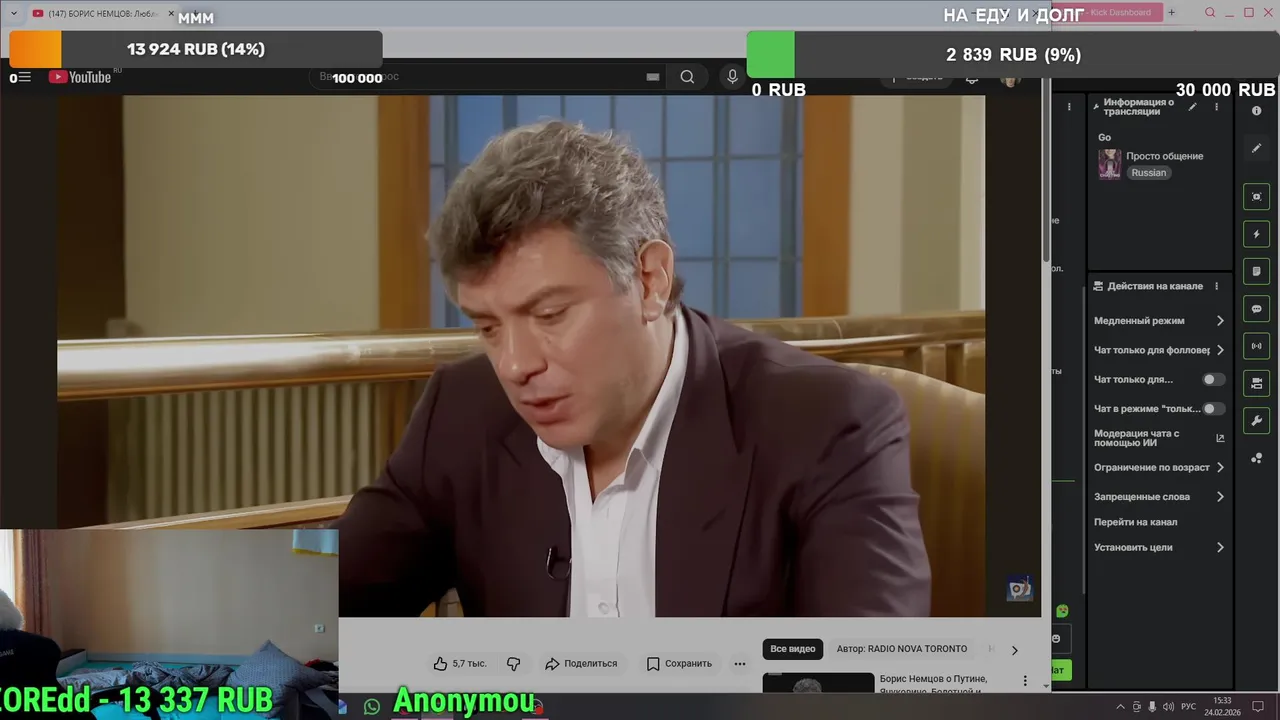This screenshot has width=1280, height=720.
Task: Expand Ограничение по возрасту option
Action: (1159, 467)
